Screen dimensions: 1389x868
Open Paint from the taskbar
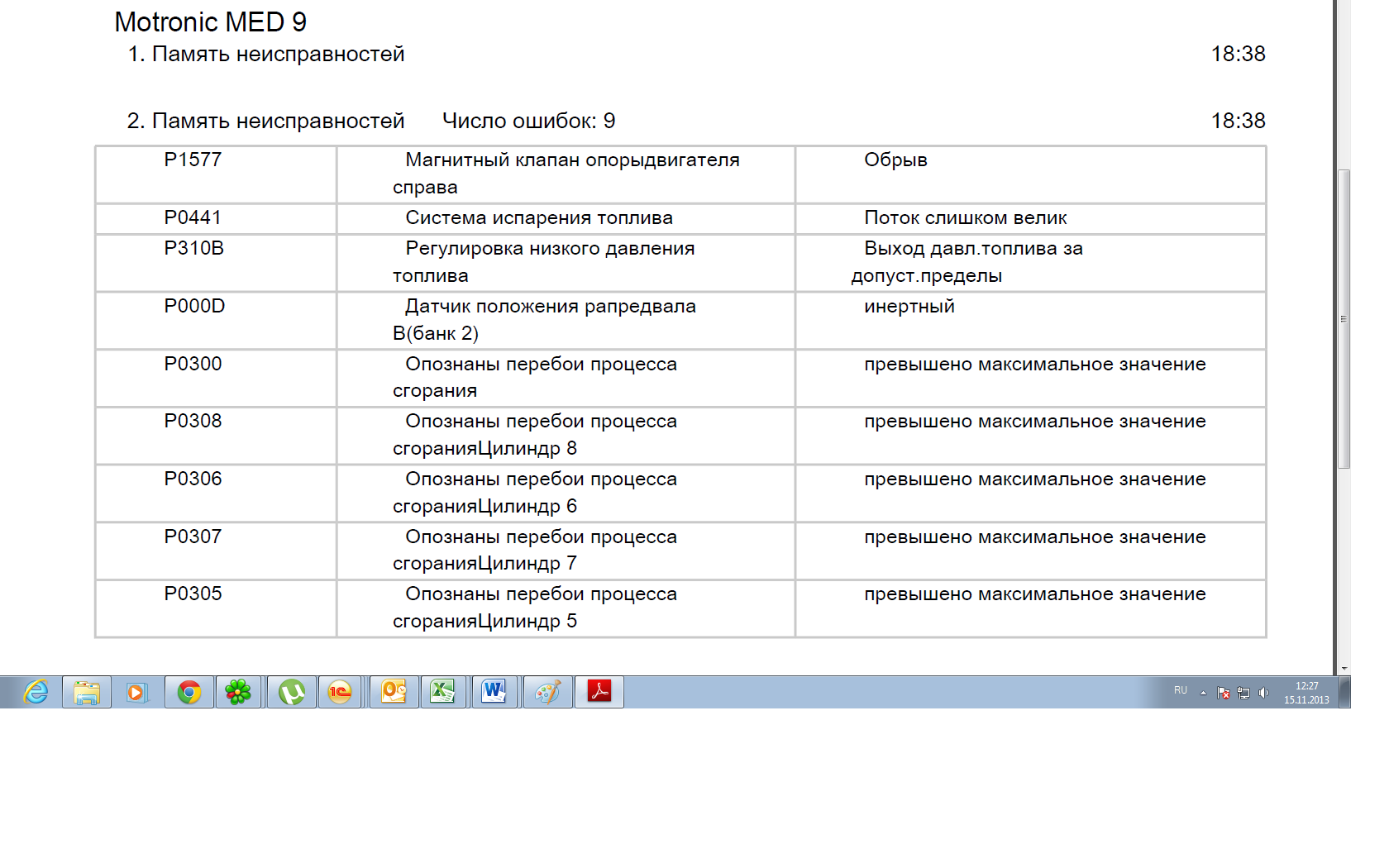point(547,692)
